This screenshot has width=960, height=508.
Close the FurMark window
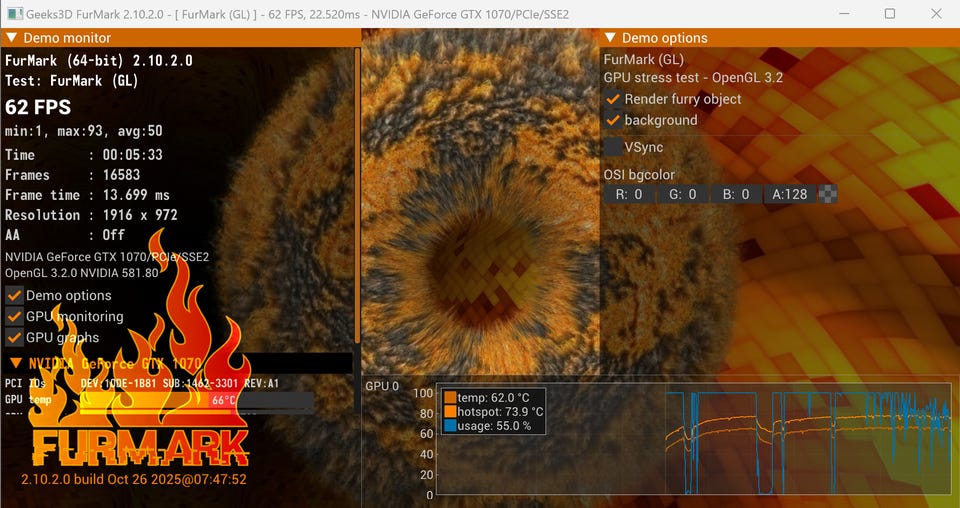click(936, 13)
